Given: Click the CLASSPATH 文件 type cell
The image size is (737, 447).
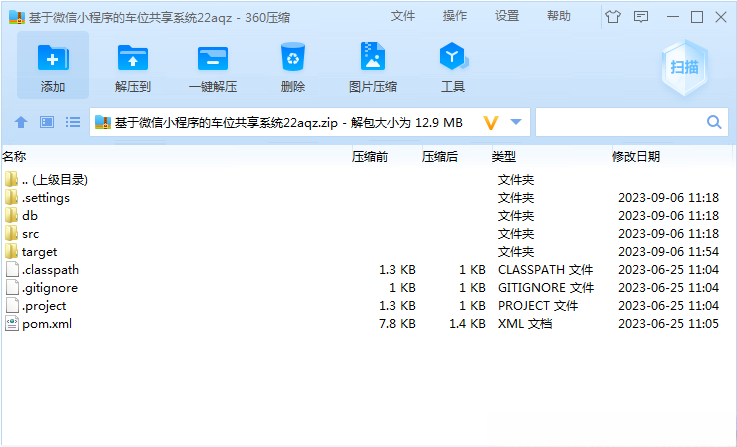Looking at the screenshot, I should coord(546,270).
